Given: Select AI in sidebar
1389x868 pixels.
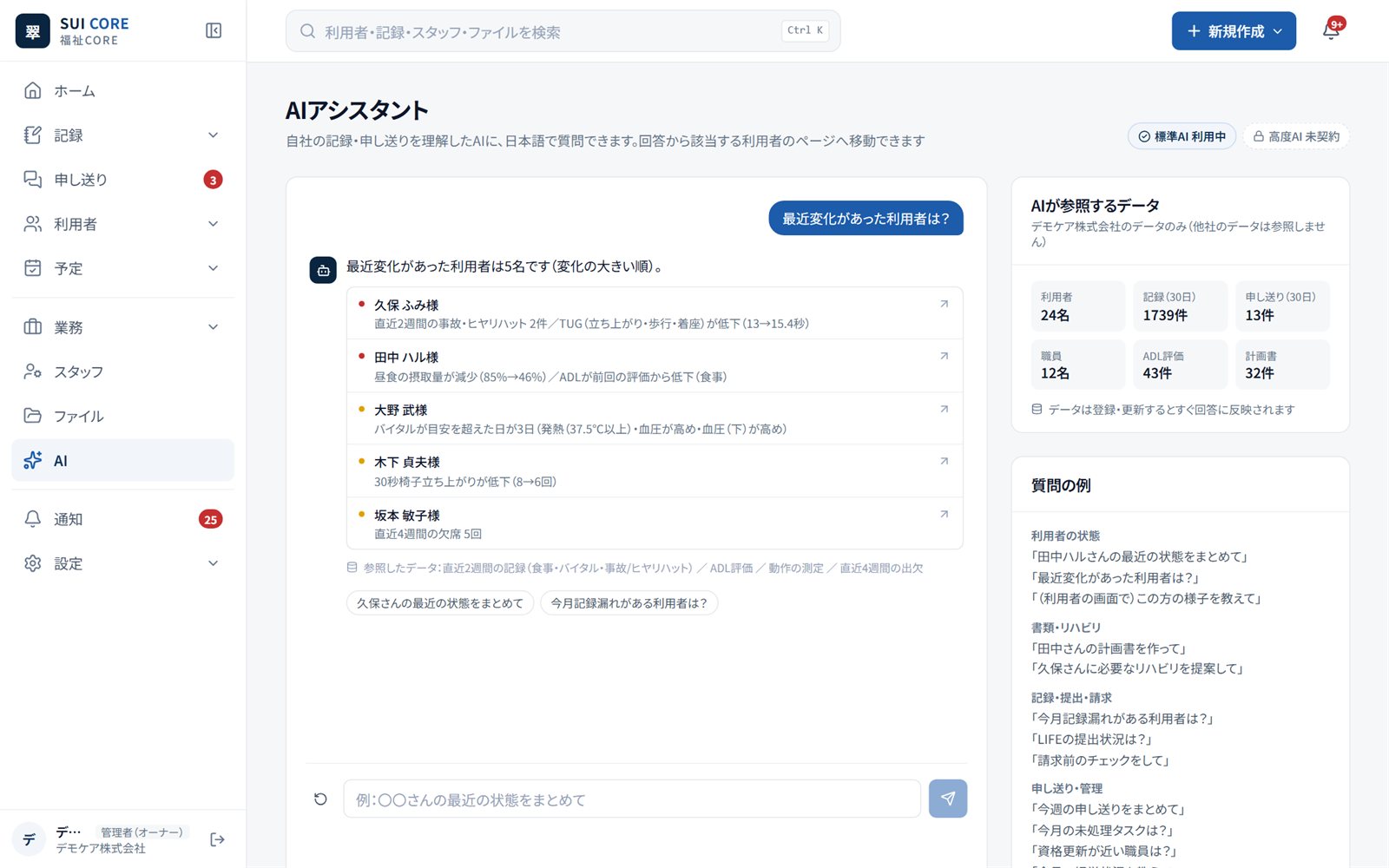Looking at the screenshot, I should click(x=123, y=460).
